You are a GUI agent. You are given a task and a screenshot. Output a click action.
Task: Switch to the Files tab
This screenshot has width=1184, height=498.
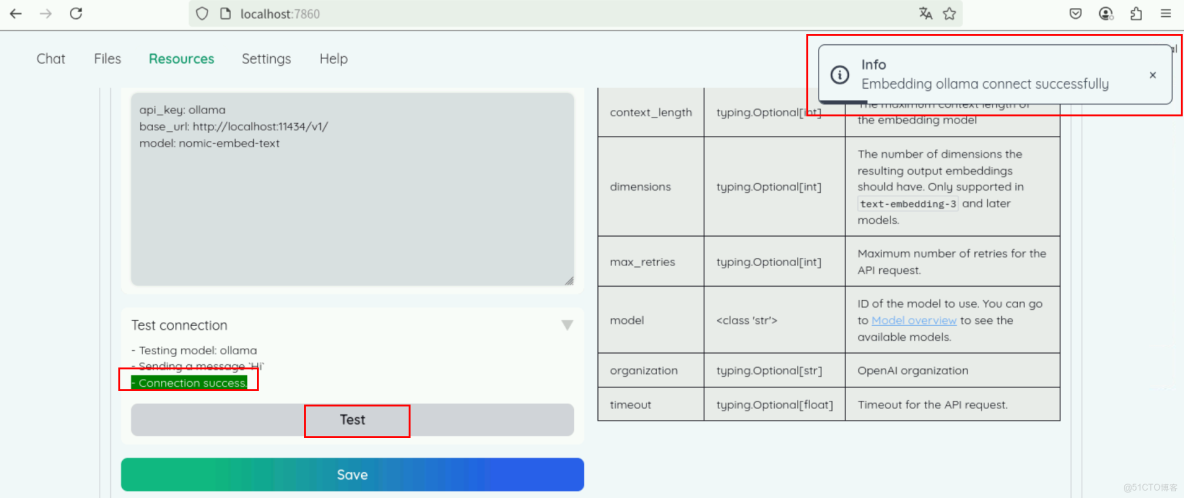click(107, 59)
